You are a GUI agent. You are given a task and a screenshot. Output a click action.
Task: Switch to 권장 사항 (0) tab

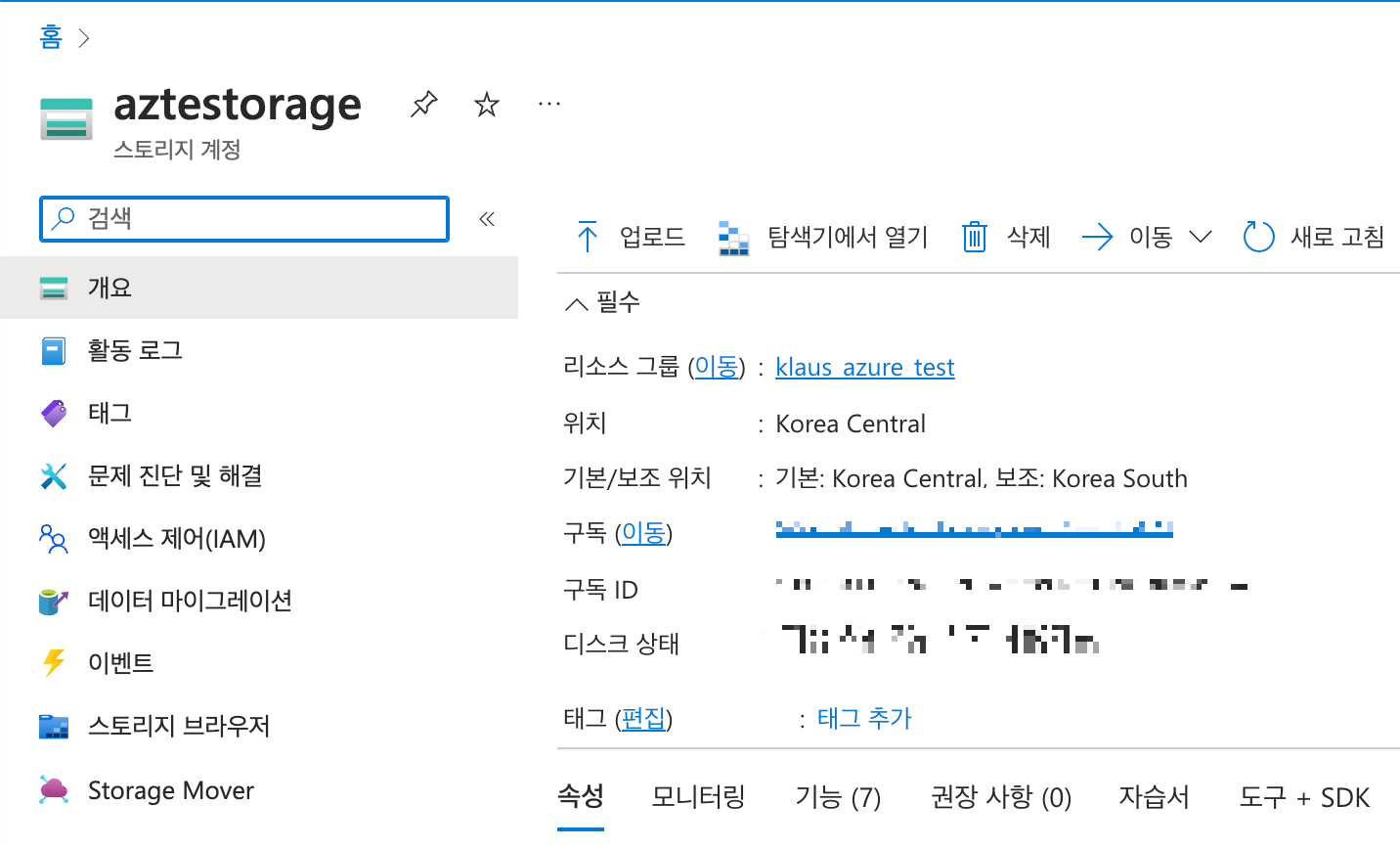click(1001, 797)
